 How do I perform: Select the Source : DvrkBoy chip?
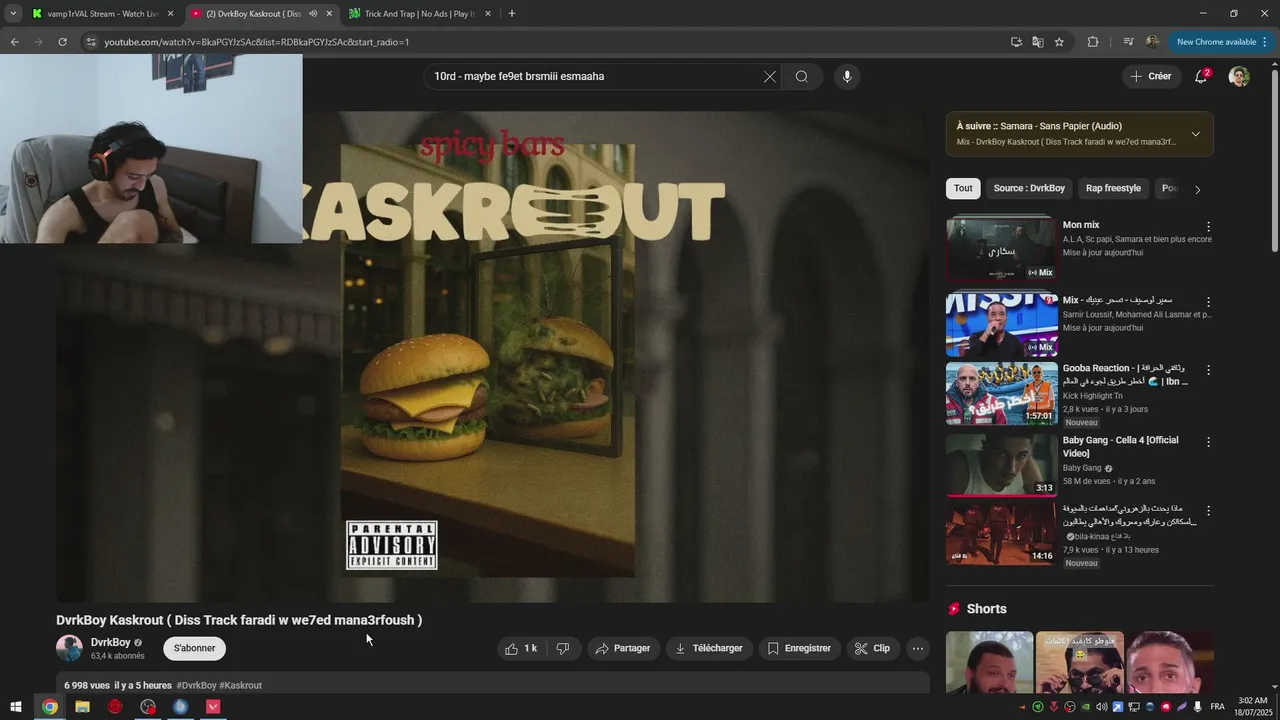pos(1029,188)
